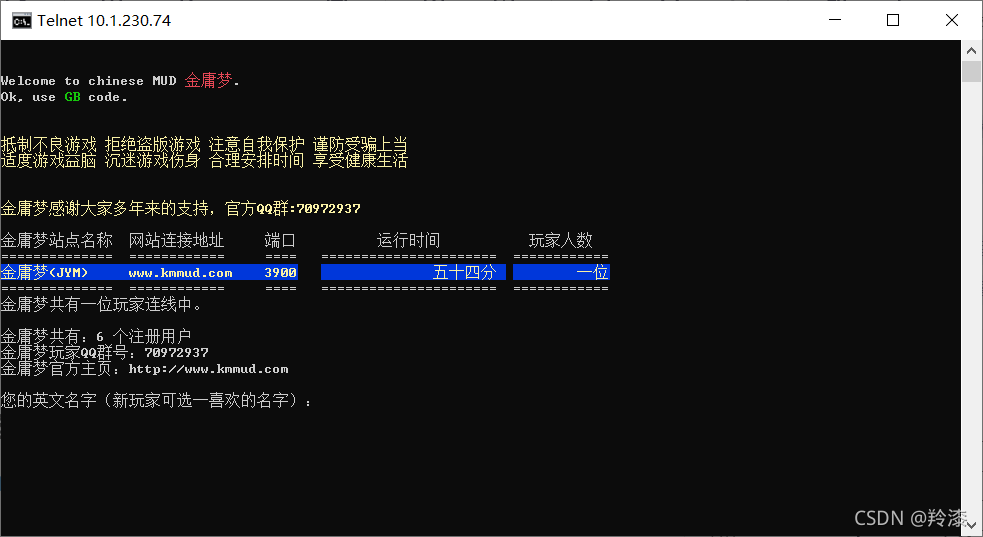Click the text '沉迷游戏伤身'

pyautogui.click(x=152, y=160)
